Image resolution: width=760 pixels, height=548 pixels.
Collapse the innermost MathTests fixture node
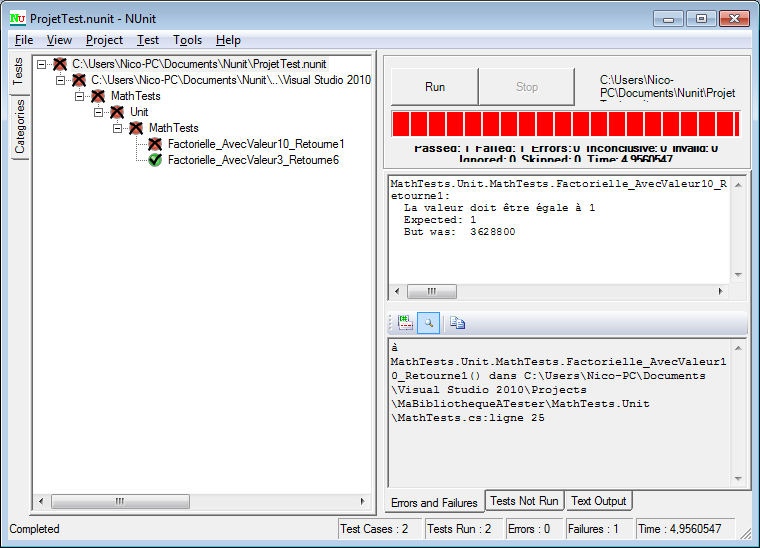tap(118, 128)
